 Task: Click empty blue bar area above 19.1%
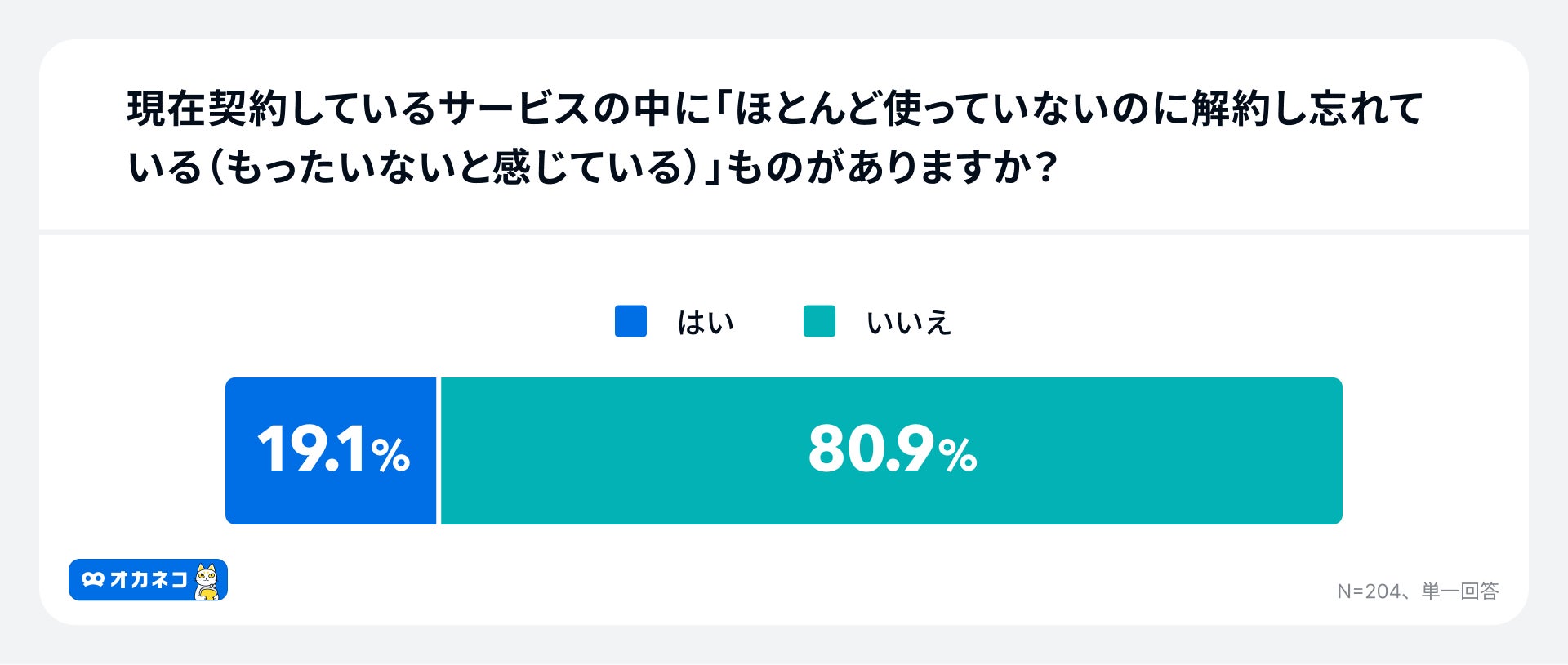(331, 396)
